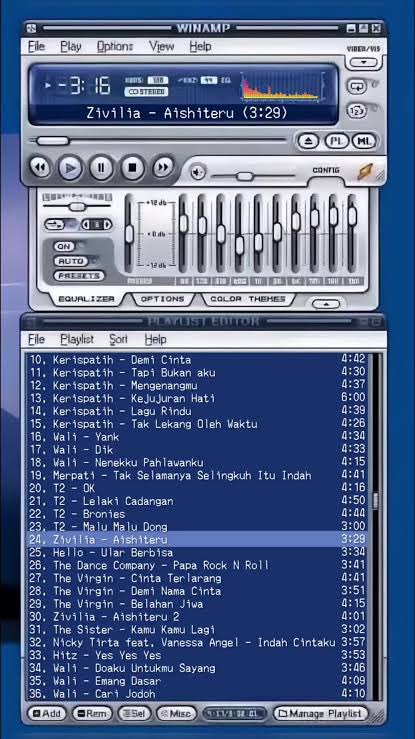This screenshot has height=739, width=415.
Task: Switch to the Options tab
Action: point(163,299)
